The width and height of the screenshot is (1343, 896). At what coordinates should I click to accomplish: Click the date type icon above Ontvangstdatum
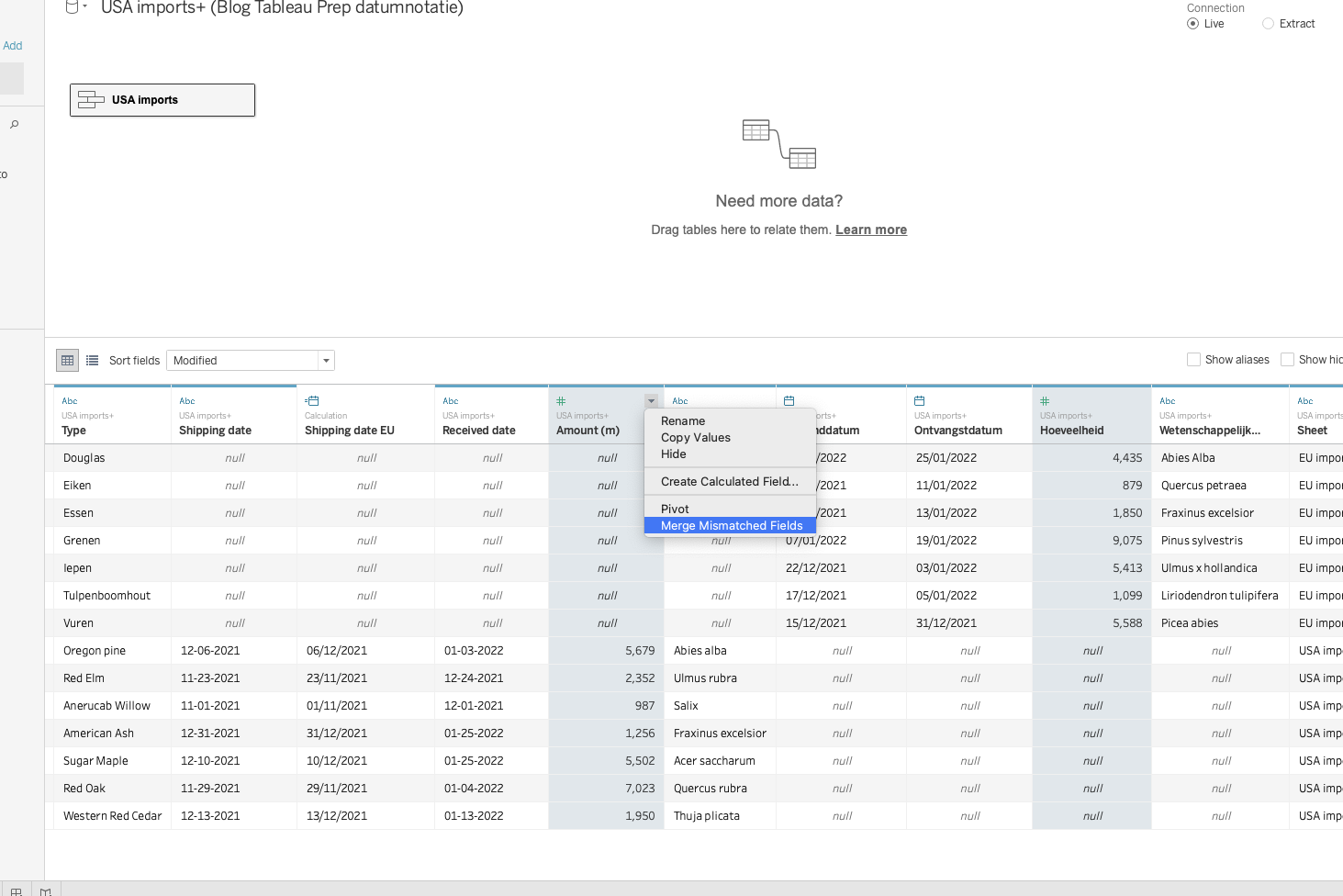(920, 401)
